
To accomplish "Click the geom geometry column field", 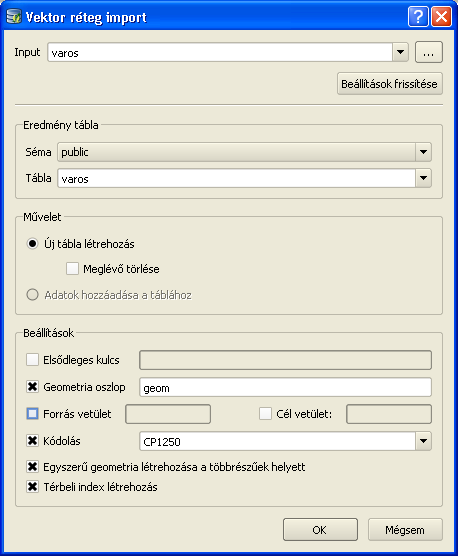I will point(285,387).
